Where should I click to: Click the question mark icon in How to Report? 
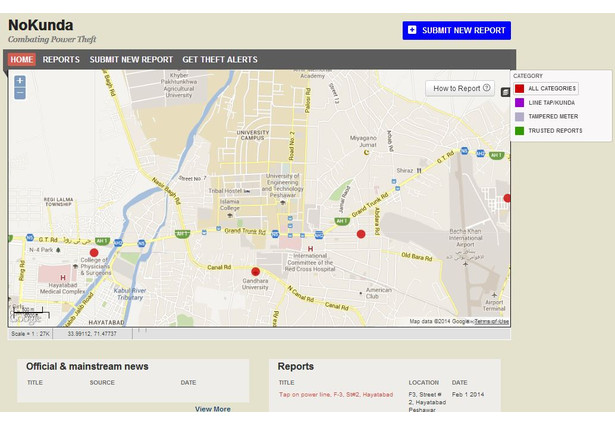point(486,88)
